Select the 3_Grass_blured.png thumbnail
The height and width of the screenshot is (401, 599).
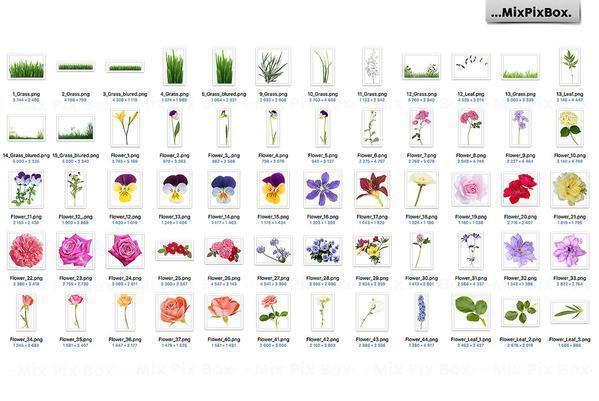125,67
